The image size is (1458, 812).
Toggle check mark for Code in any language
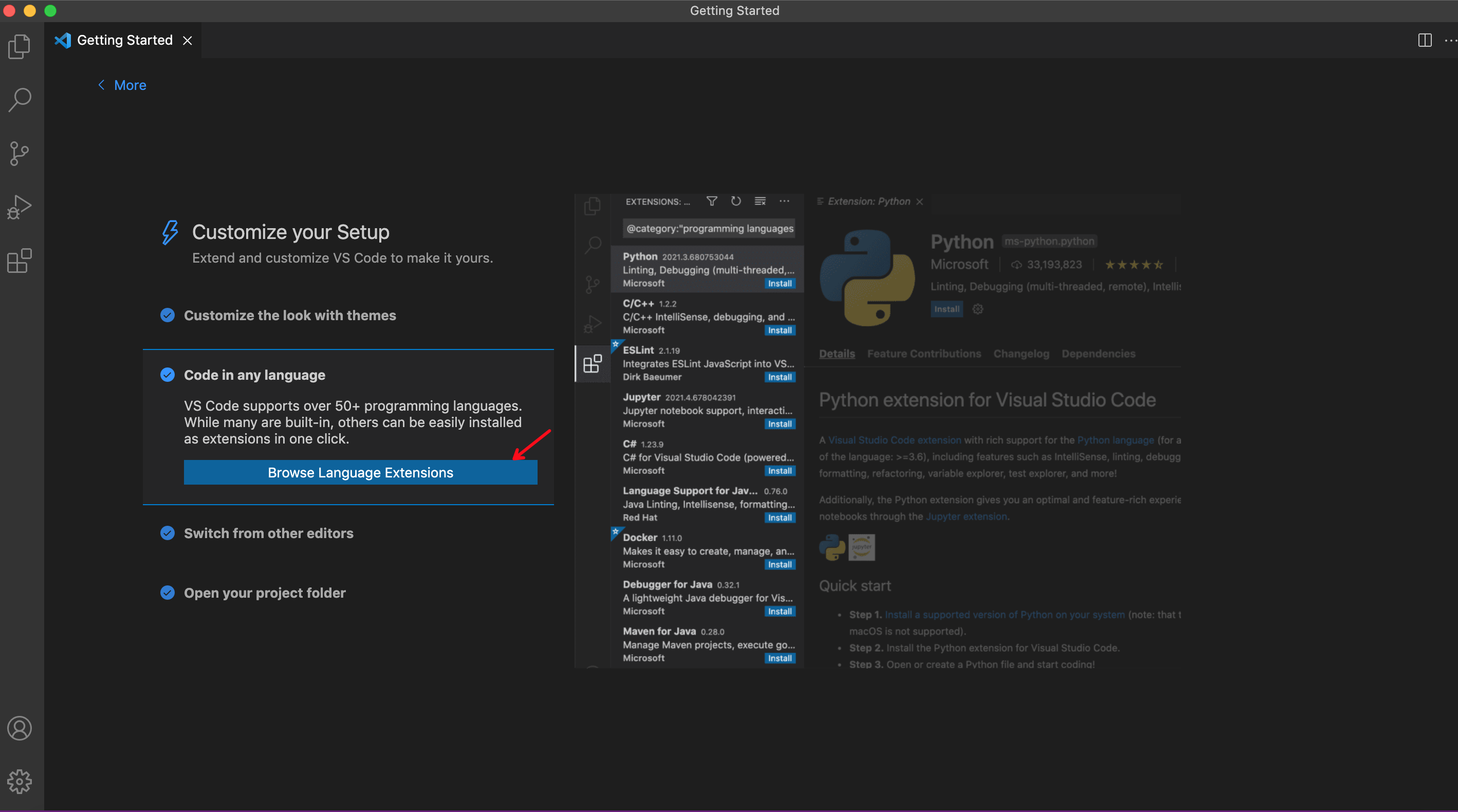(168, 375)
